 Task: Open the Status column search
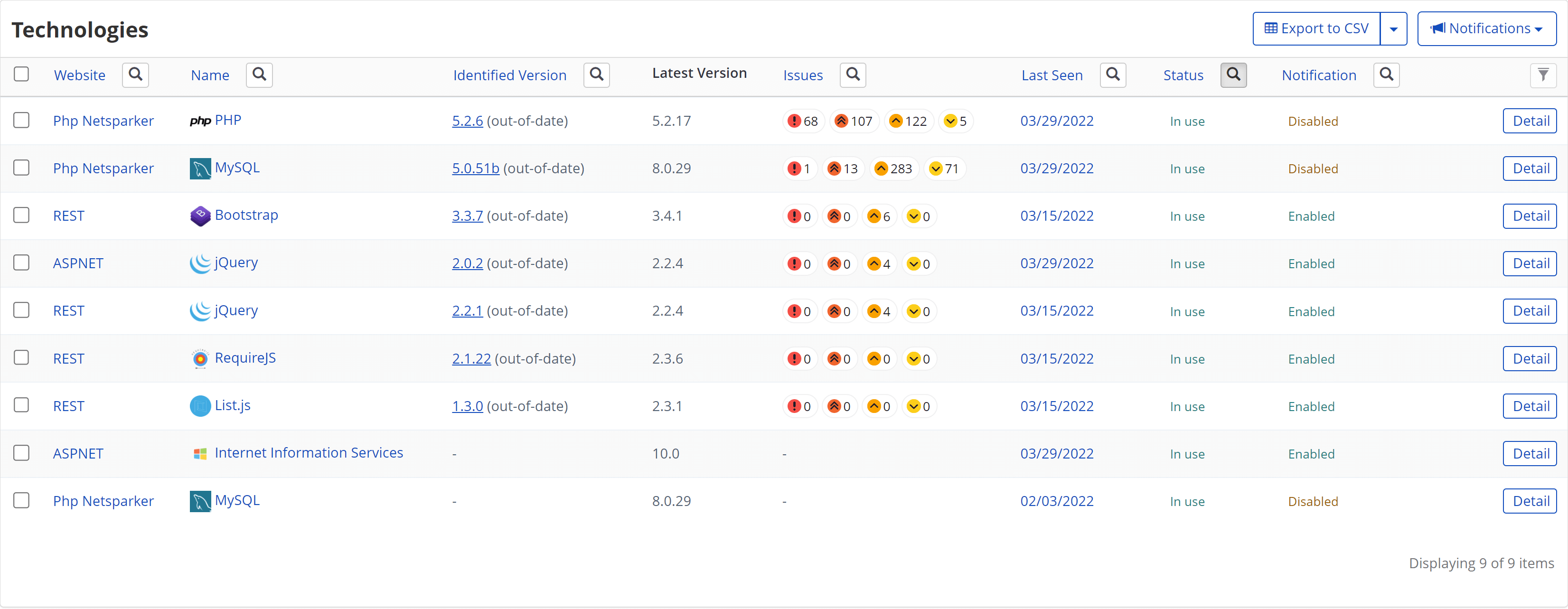click(1233, 75)
